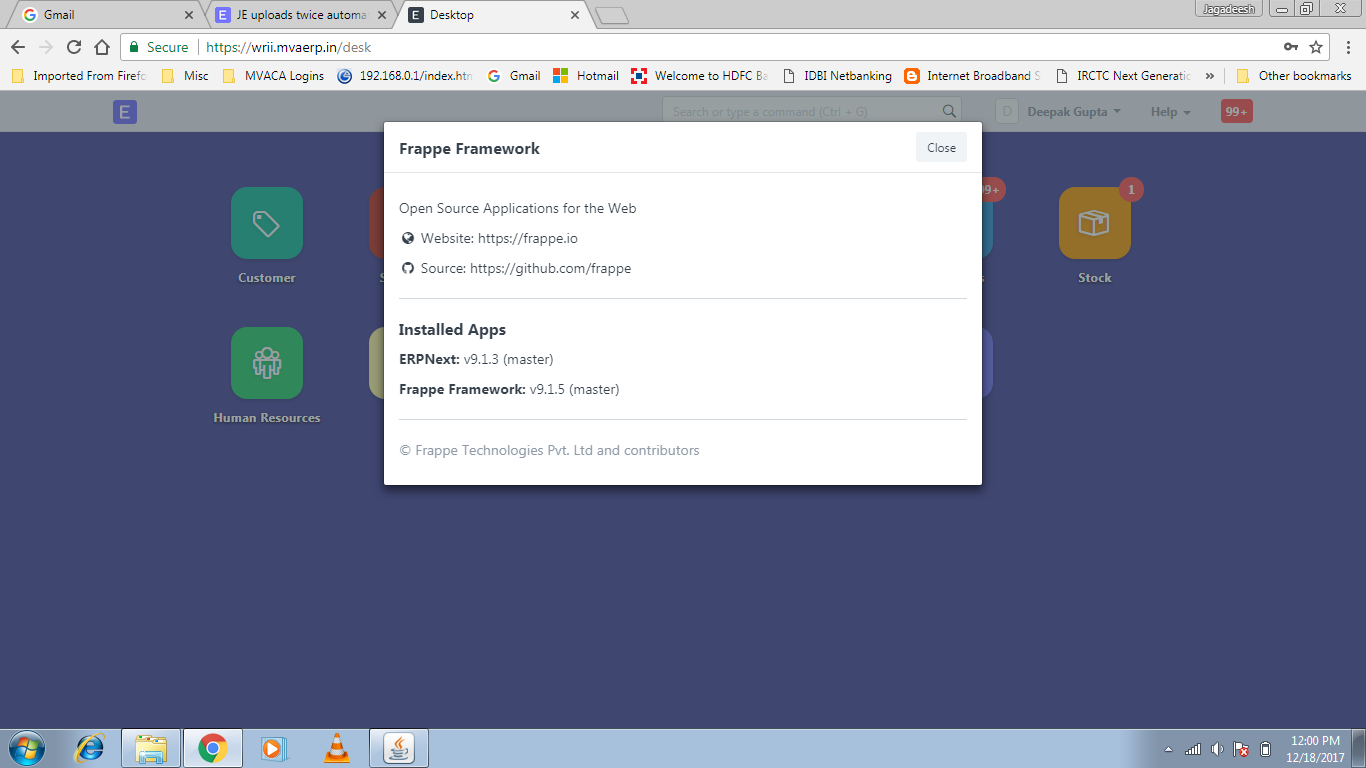Expand the Deepak Gupta user dropdown
This screenshot has width=1366, height=768.
[1074, 112]
